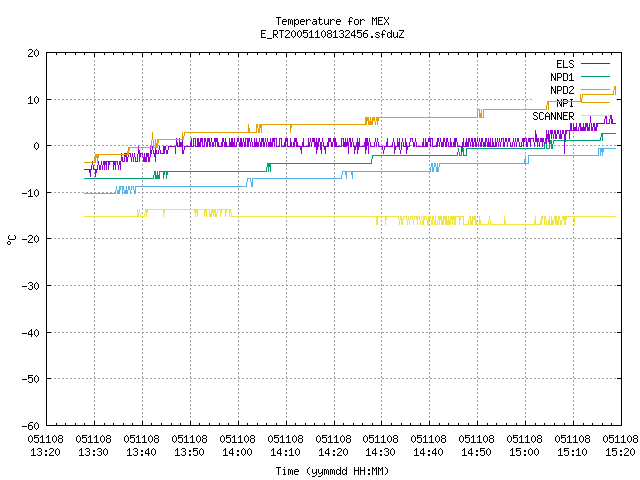640x480 pixels.
Task: Click the x-axis tick label 14:40
Action: pos(428,452)
